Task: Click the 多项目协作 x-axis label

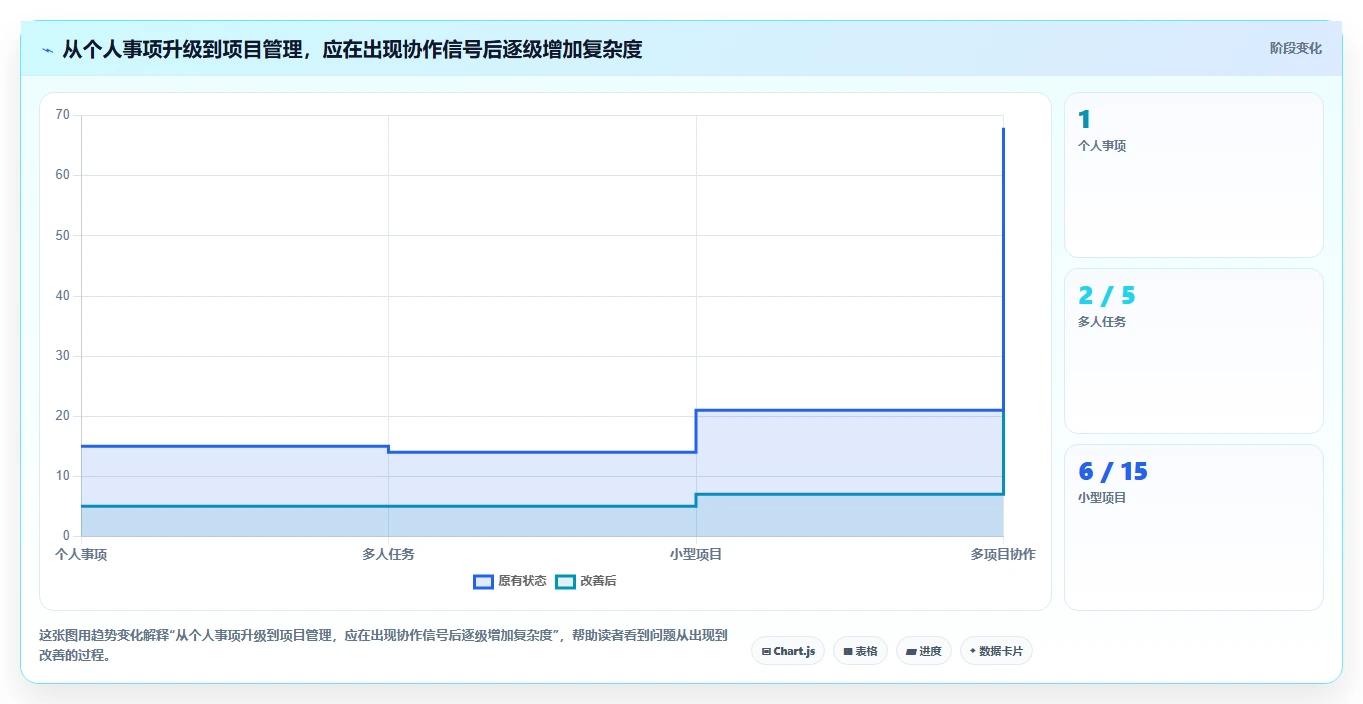Action: click(x=1003, y=554)
